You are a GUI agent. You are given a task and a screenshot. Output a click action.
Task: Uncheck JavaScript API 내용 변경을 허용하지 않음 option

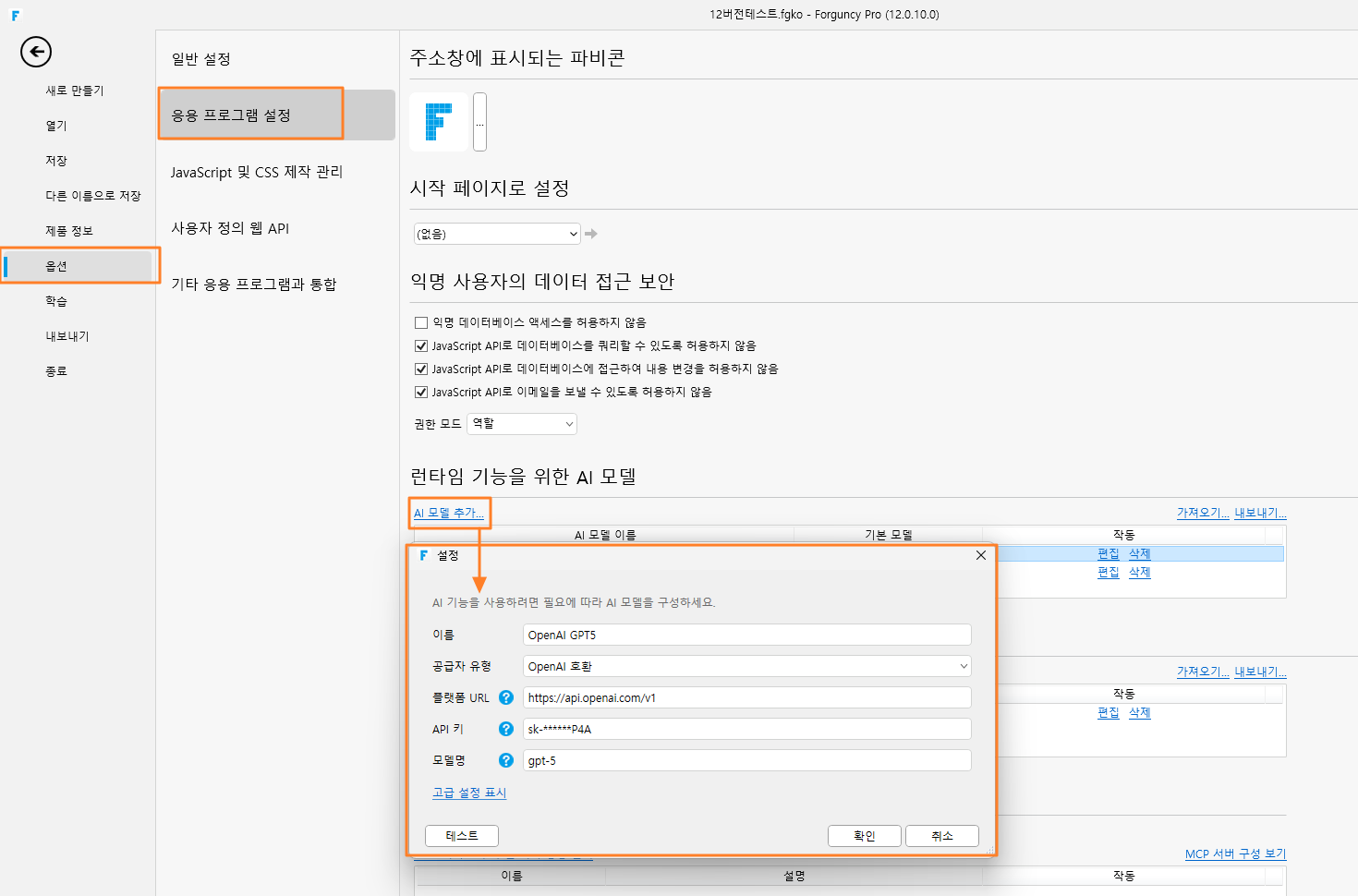[x=421, y=369]
